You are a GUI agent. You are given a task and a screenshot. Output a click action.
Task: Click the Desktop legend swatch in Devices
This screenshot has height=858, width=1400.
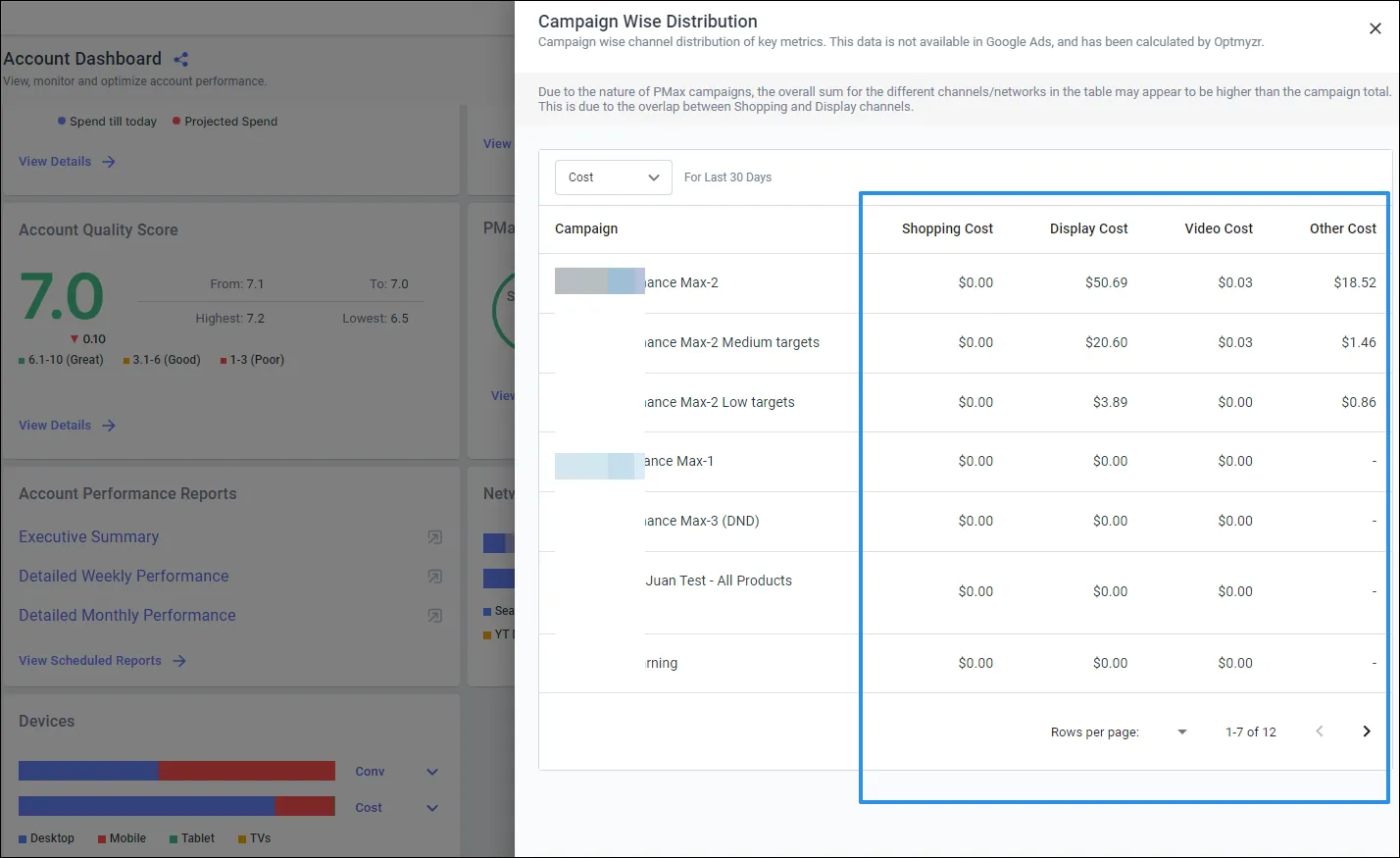point(23,839)
